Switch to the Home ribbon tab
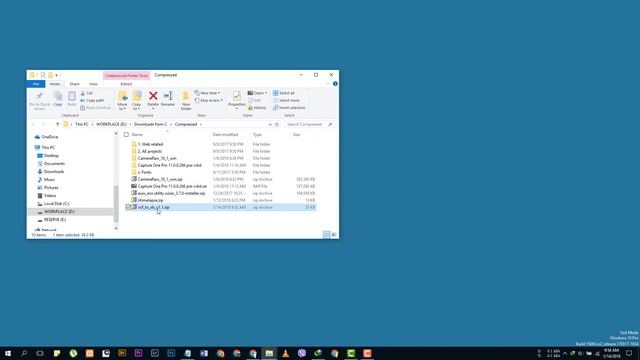The width and height of the screenshot is (640, 360). pos(55,84)
